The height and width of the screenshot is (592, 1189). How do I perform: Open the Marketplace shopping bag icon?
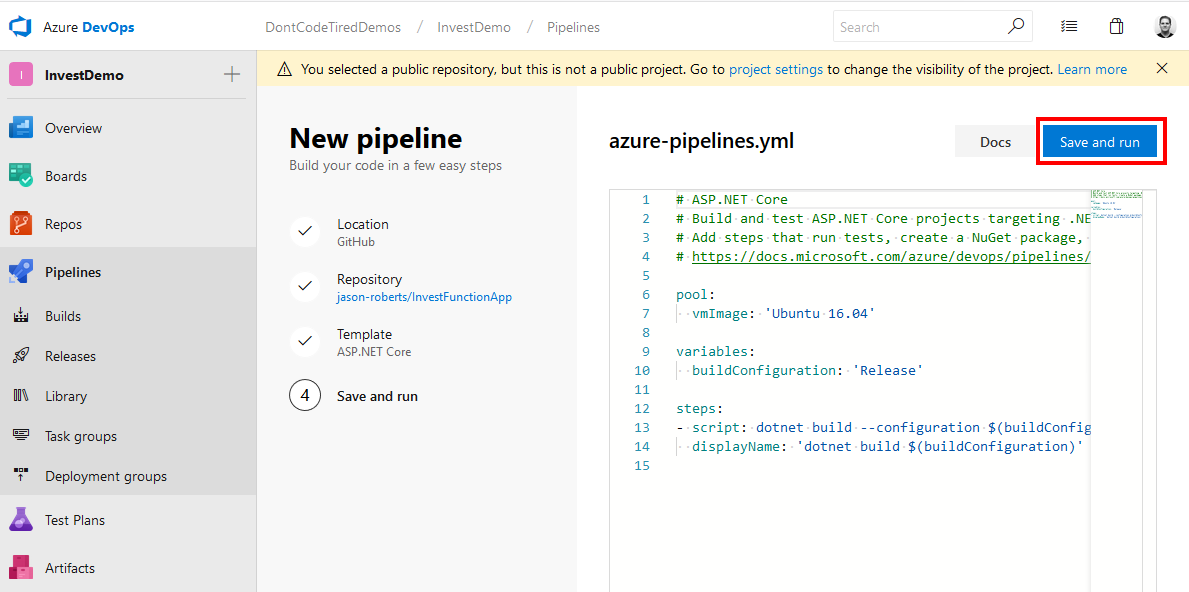[1116, 25]
